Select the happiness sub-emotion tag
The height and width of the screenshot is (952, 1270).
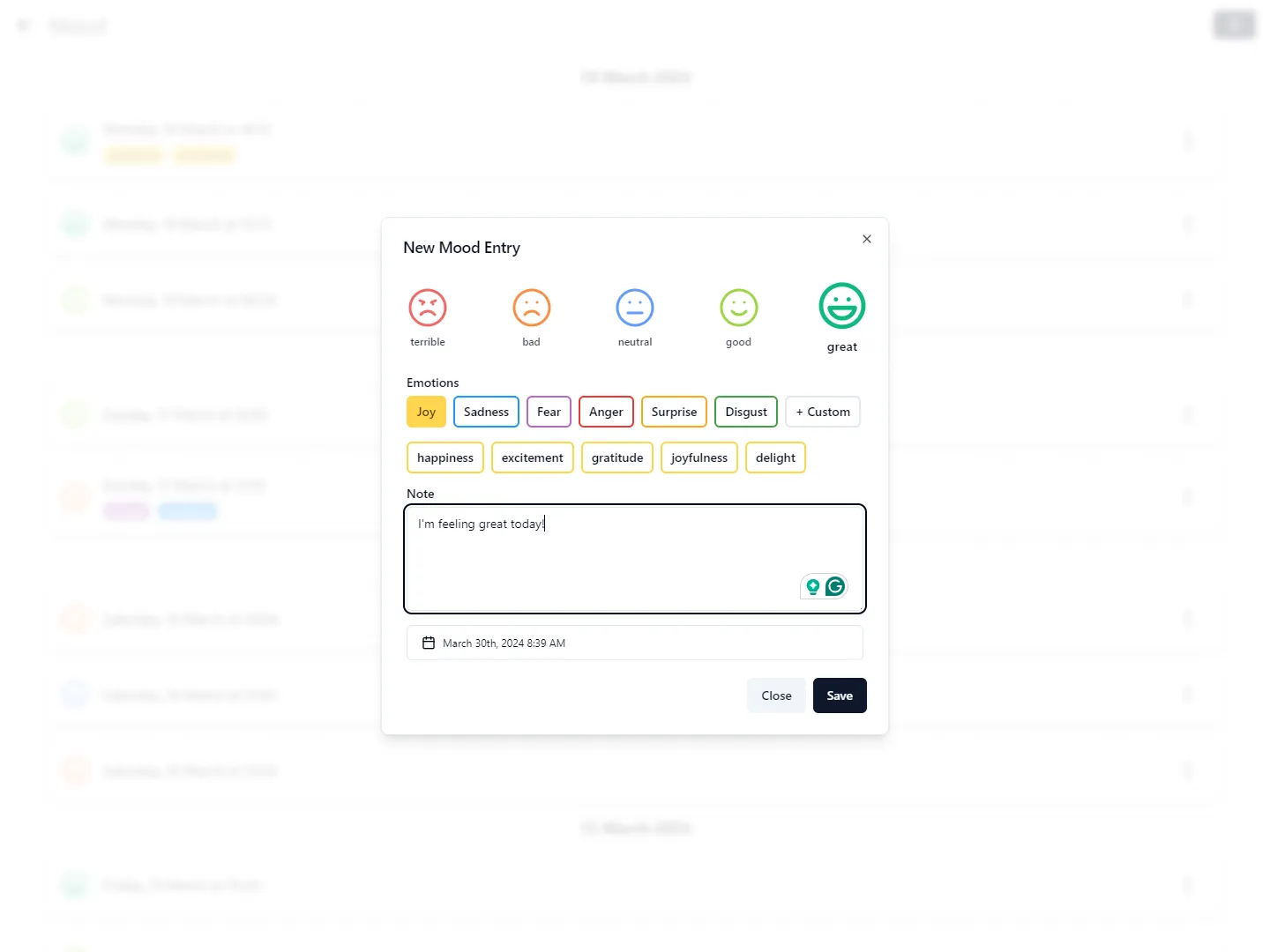[x=444, y=457]
